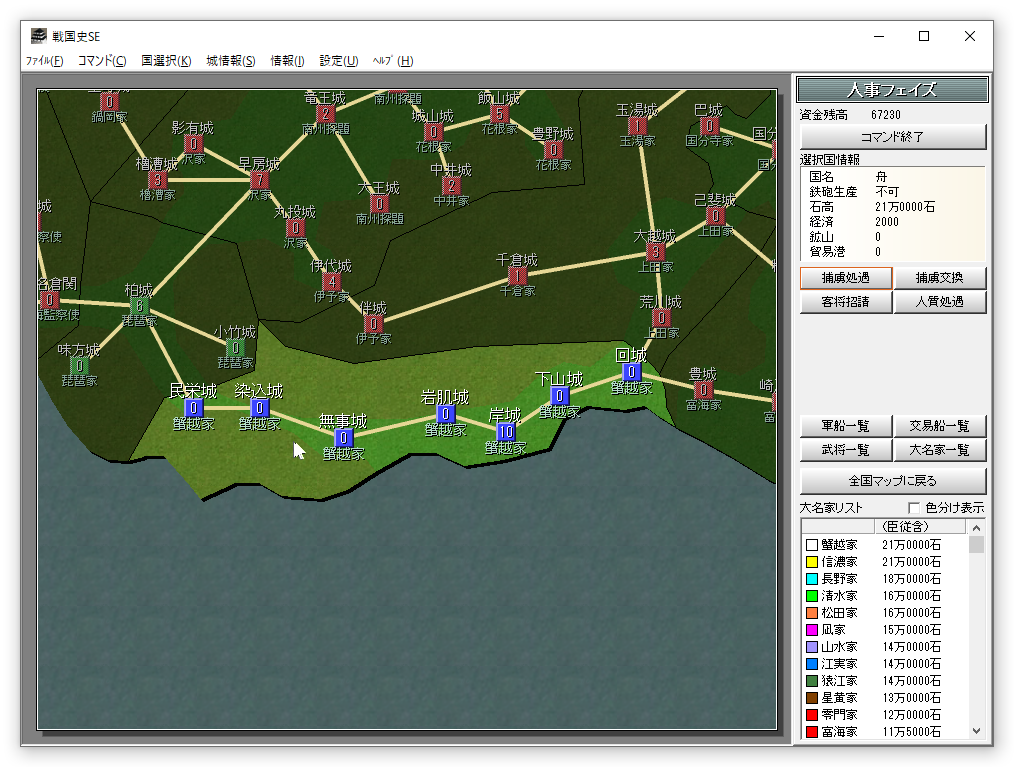
Task: Click the 早房城 red castle marker
Action: (260, 180)
